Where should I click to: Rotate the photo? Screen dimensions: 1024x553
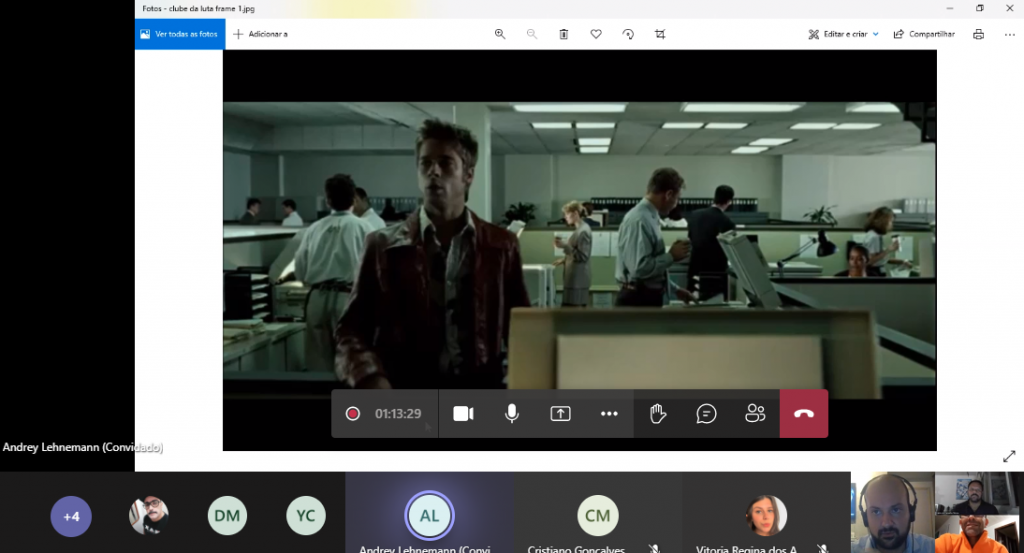(x=628, y=34)
